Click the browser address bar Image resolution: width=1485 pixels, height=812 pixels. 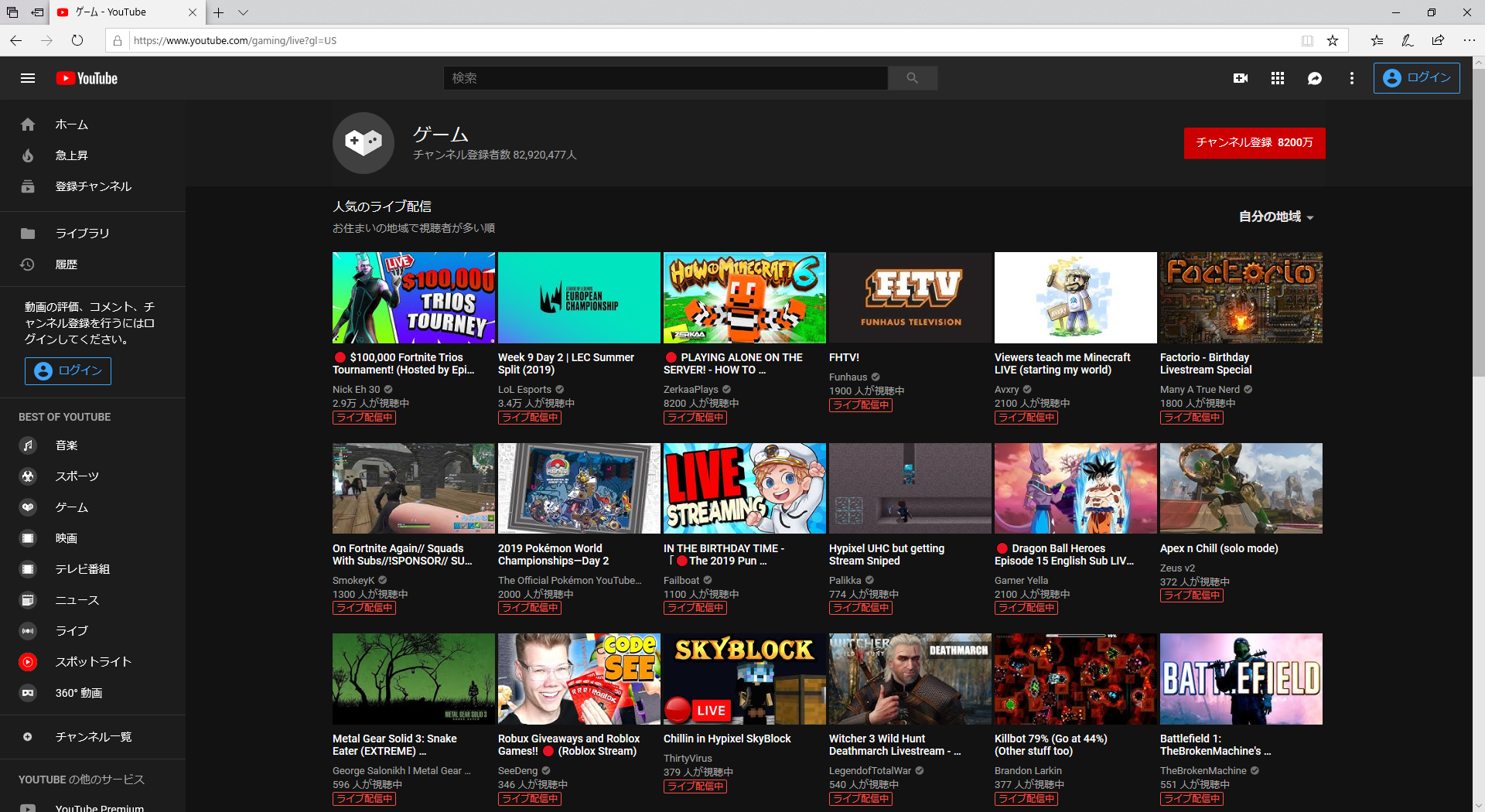(712, 40)
